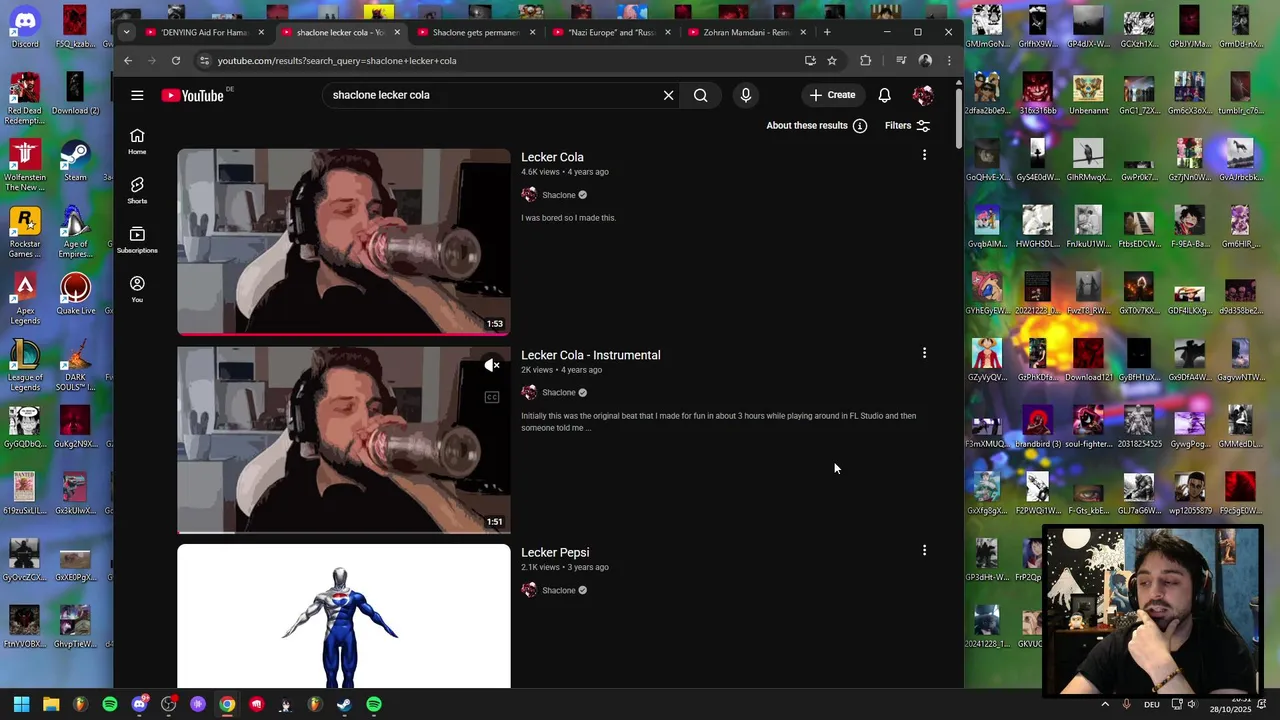This screenshot has width=1280, height=720.
Task: Open File Explorer from the taskbar
Action: pos(51,704)
